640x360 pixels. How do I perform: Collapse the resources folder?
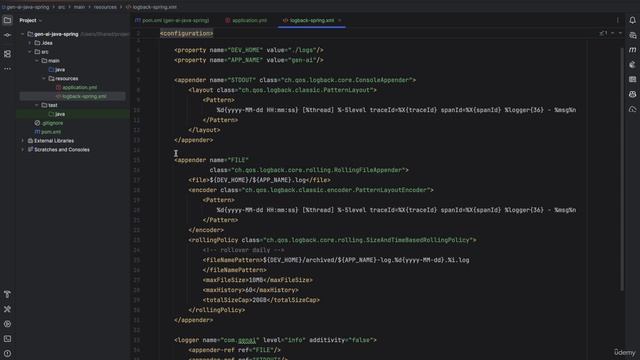coord(44,78)
